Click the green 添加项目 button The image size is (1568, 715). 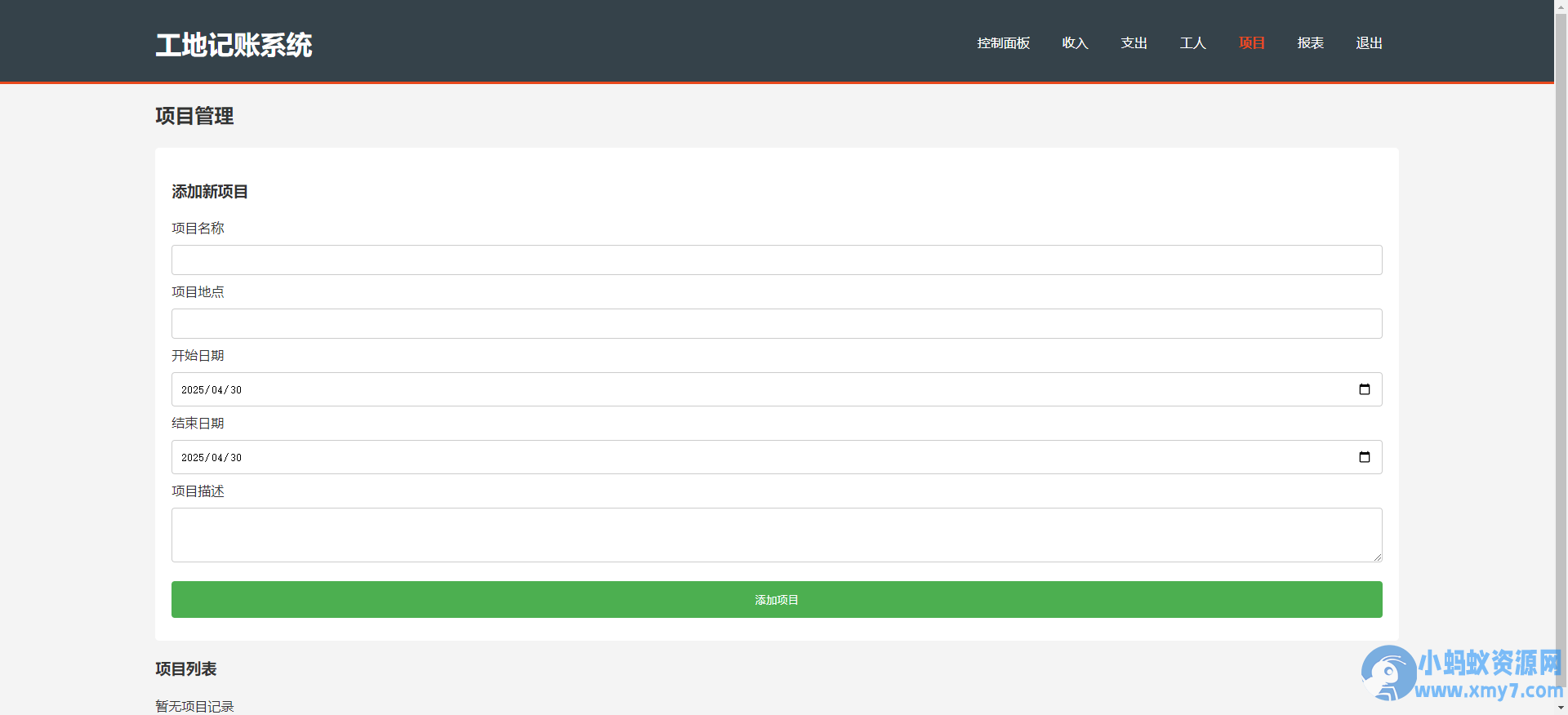tap(777, 599)
